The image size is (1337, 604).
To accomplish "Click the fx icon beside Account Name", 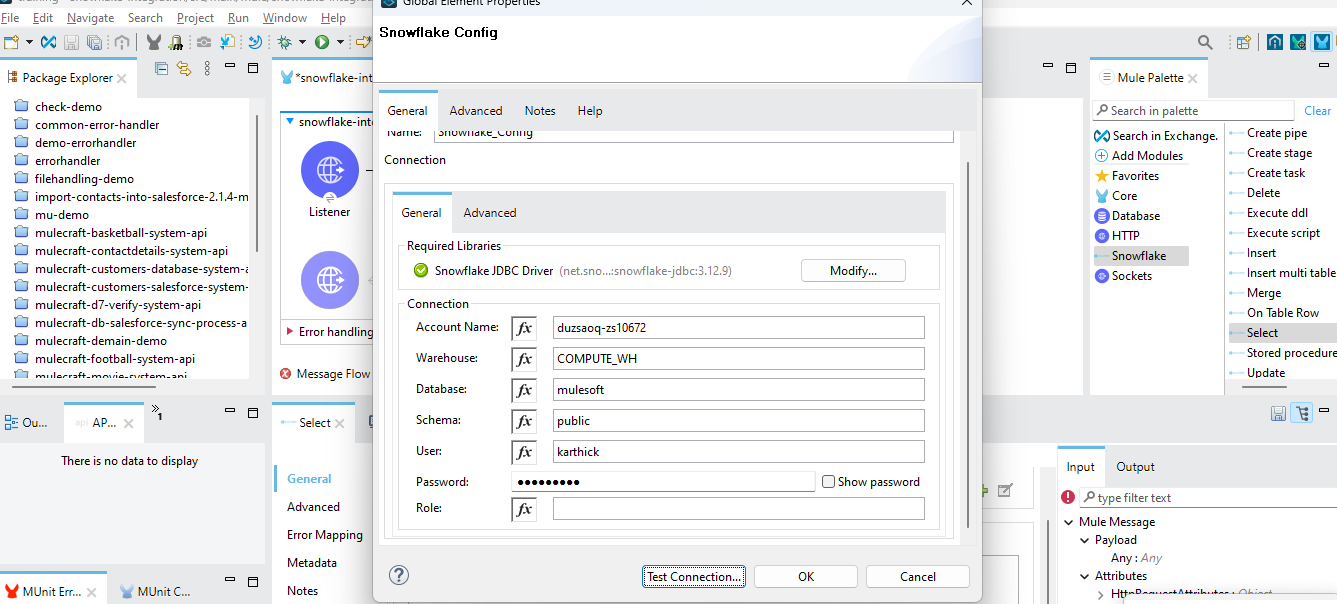I will (x=524, y=328).
